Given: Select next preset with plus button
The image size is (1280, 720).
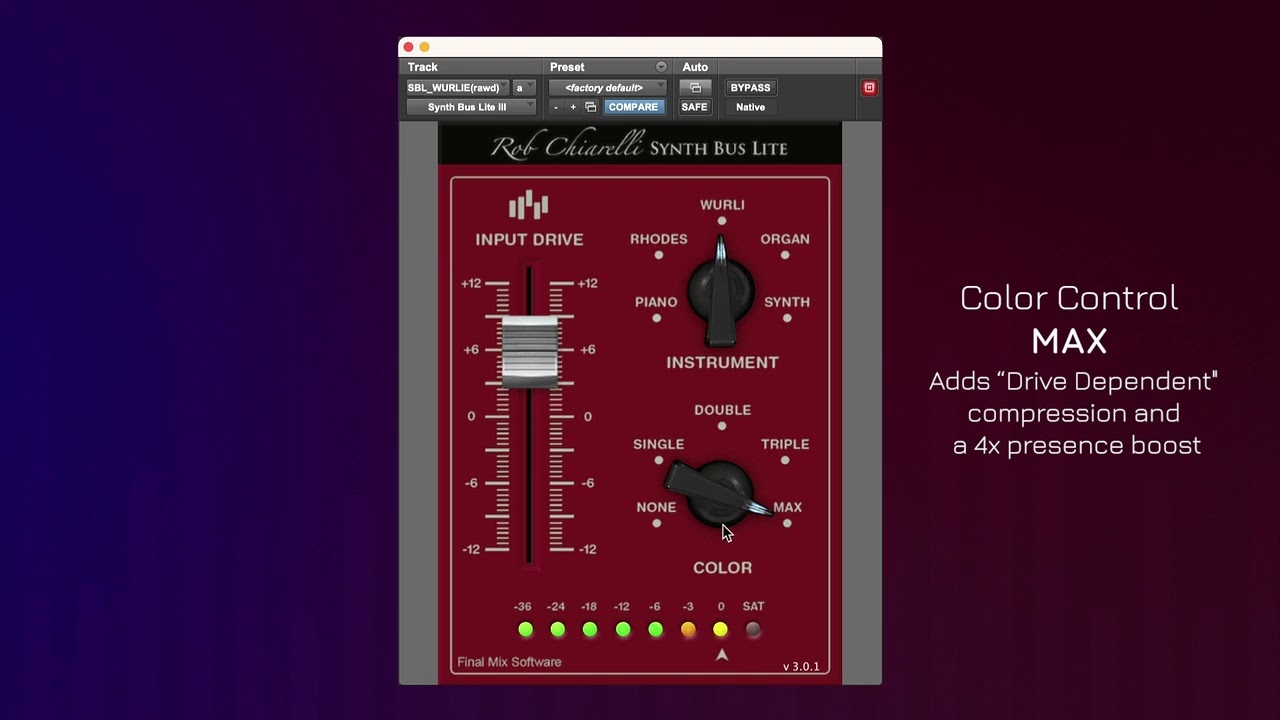Looking at the screenshot, I should point(573,107).
